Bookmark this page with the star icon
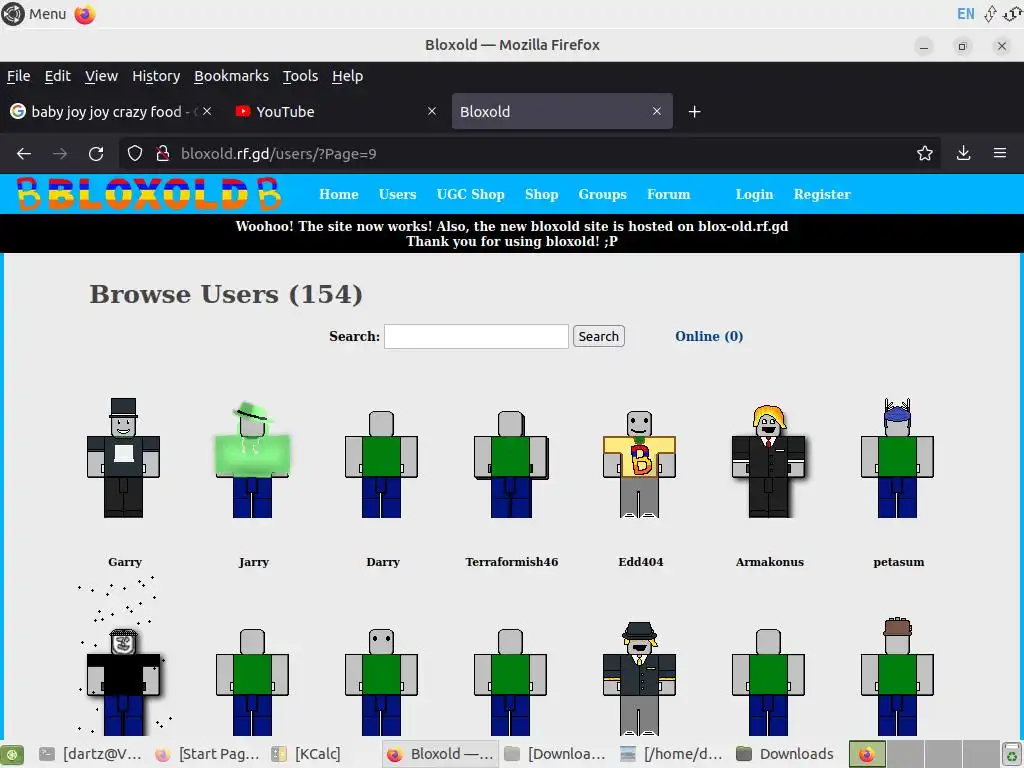Screen dimensions: 1024x768 tap(924, 153)
